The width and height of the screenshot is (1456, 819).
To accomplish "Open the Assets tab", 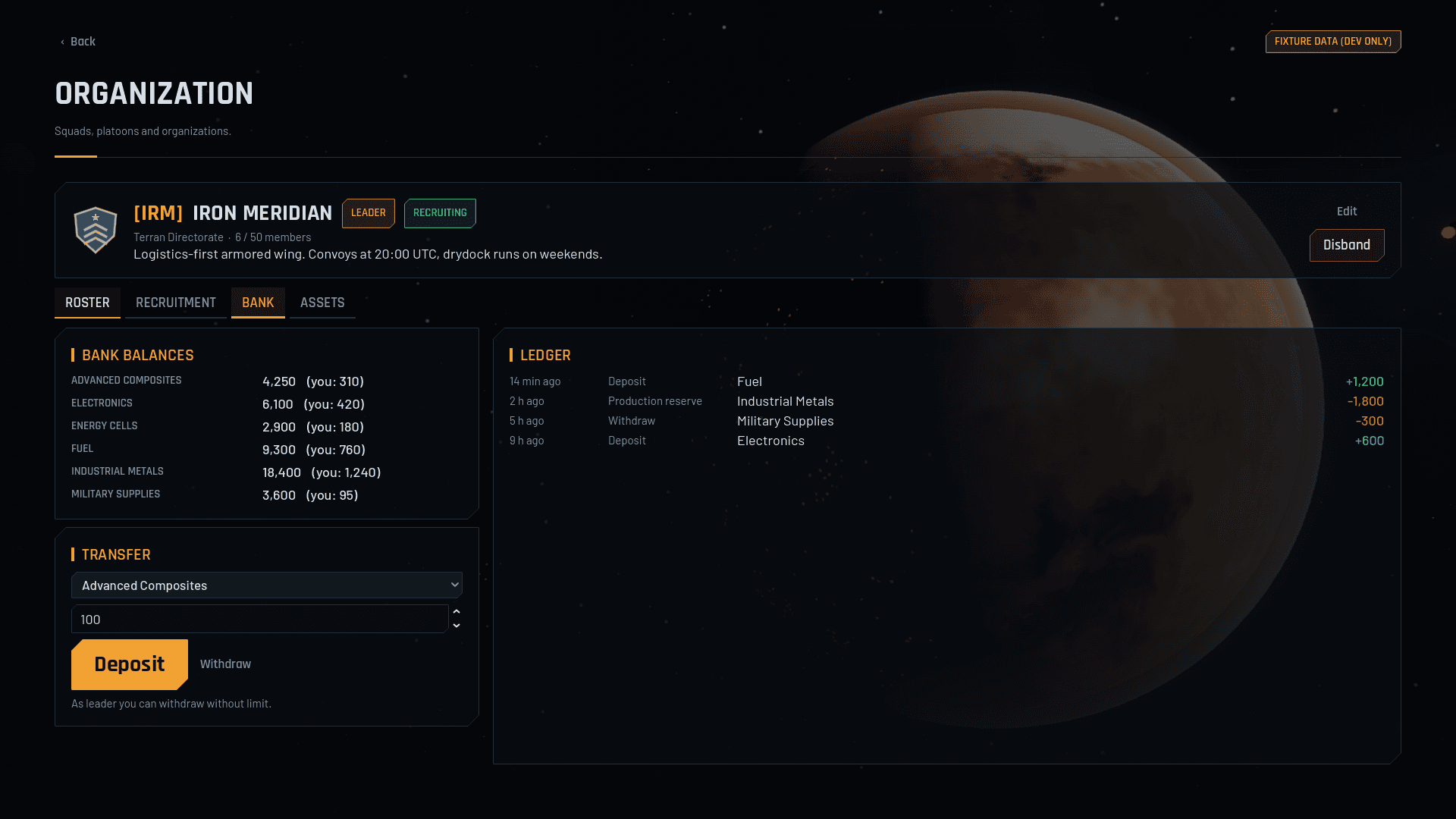I will [322, 303].
